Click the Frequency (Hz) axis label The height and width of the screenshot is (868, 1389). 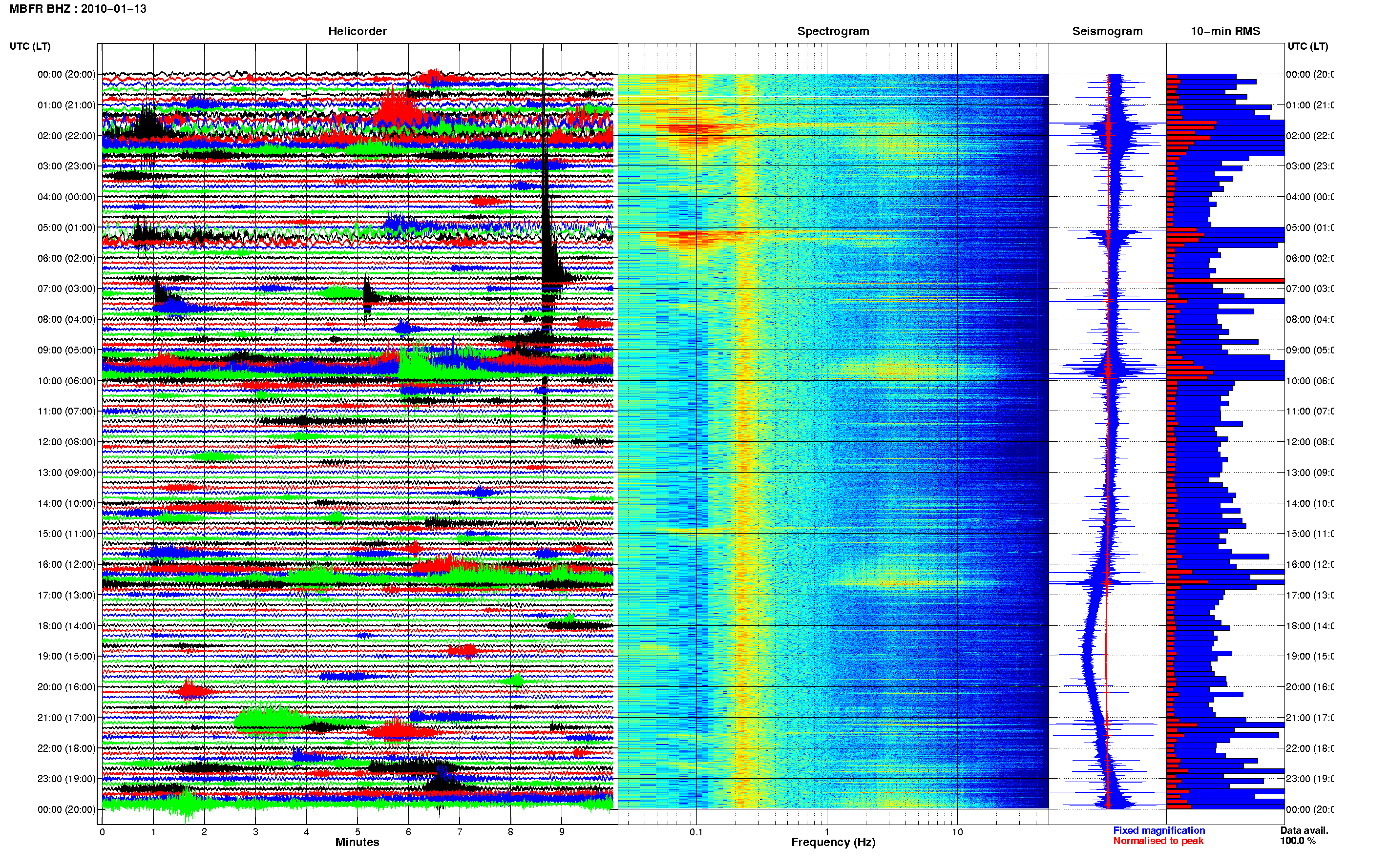click(x=833, y=843)
